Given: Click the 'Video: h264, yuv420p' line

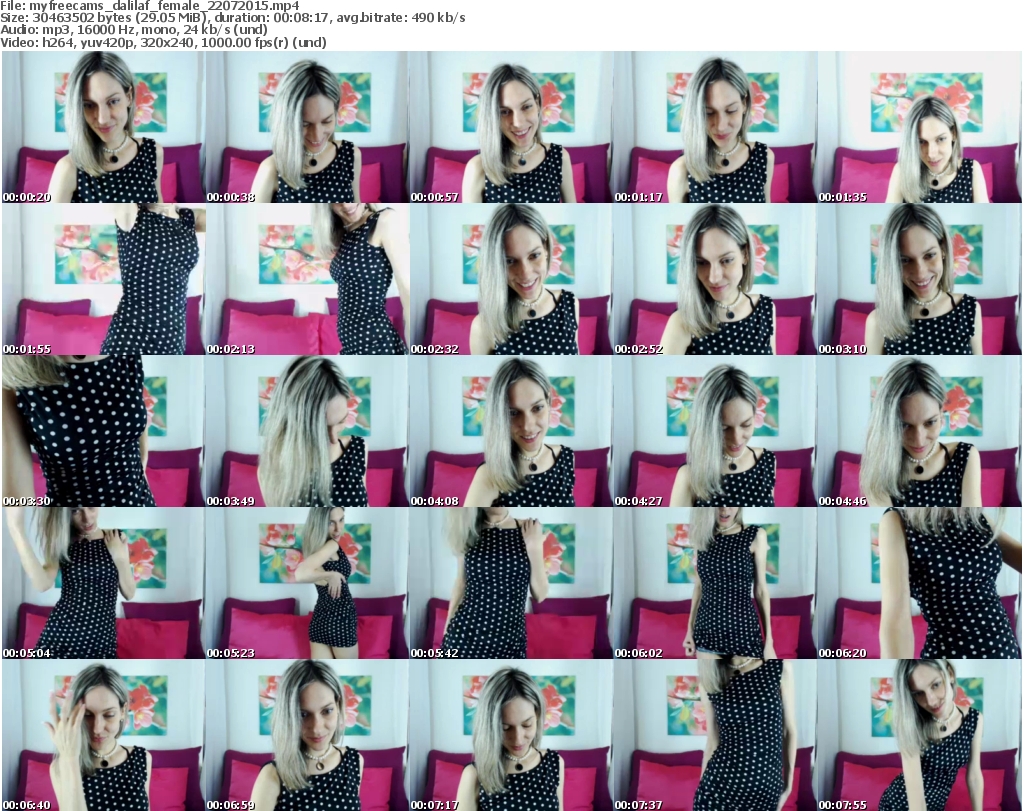Looking at the screenshot, I should point(163,42).
